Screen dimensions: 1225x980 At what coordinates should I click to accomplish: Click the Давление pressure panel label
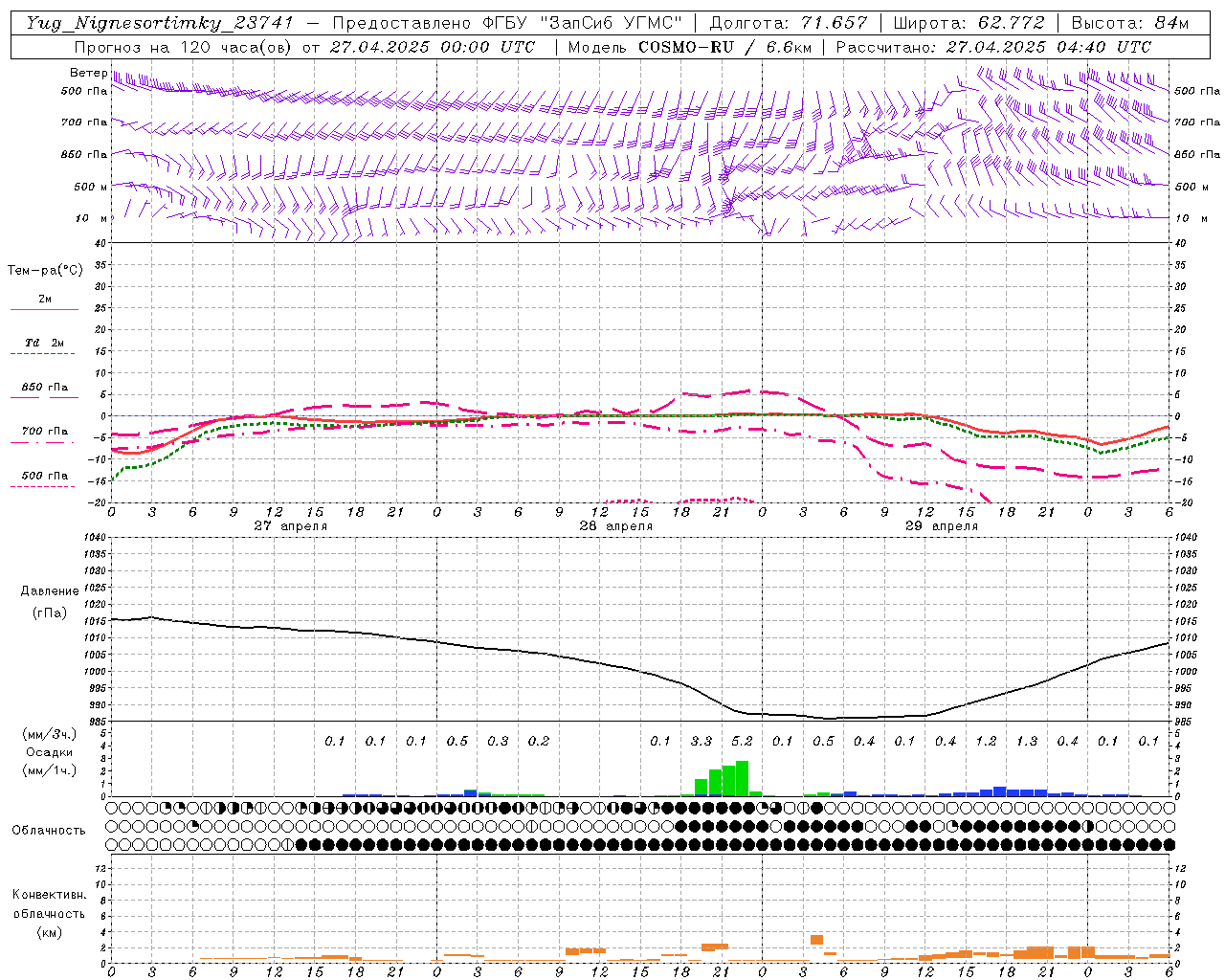(x=50, y=591)
